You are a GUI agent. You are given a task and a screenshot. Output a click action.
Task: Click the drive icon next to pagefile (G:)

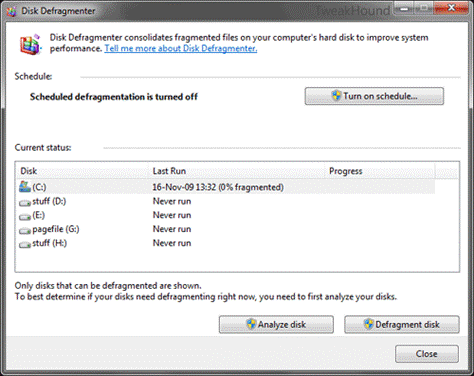[25, 230]
